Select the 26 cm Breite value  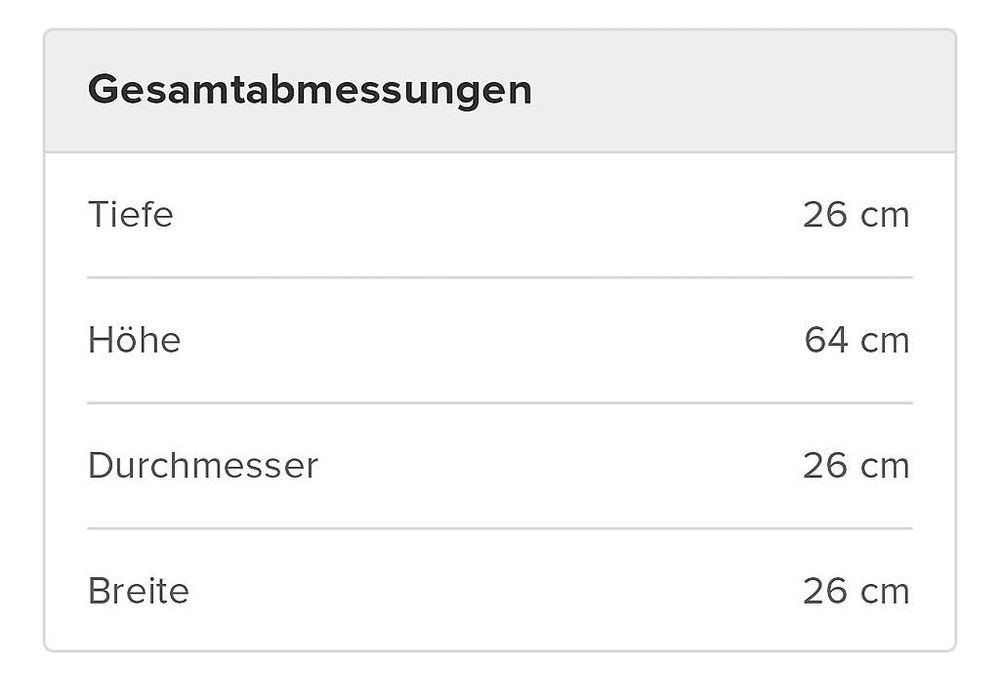[x=857, y=591]
